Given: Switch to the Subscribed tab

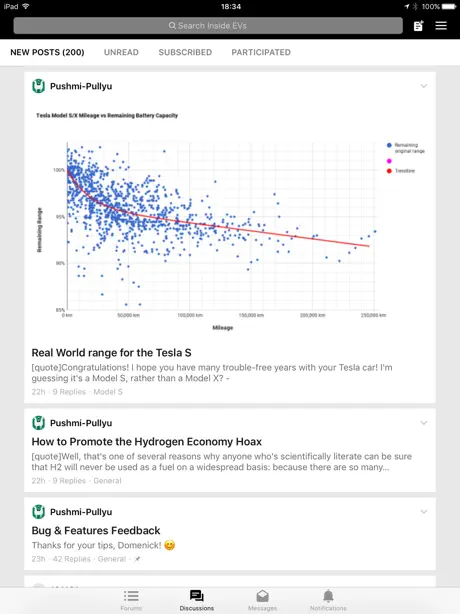Looking at the screenshot, I should [185, 52].
